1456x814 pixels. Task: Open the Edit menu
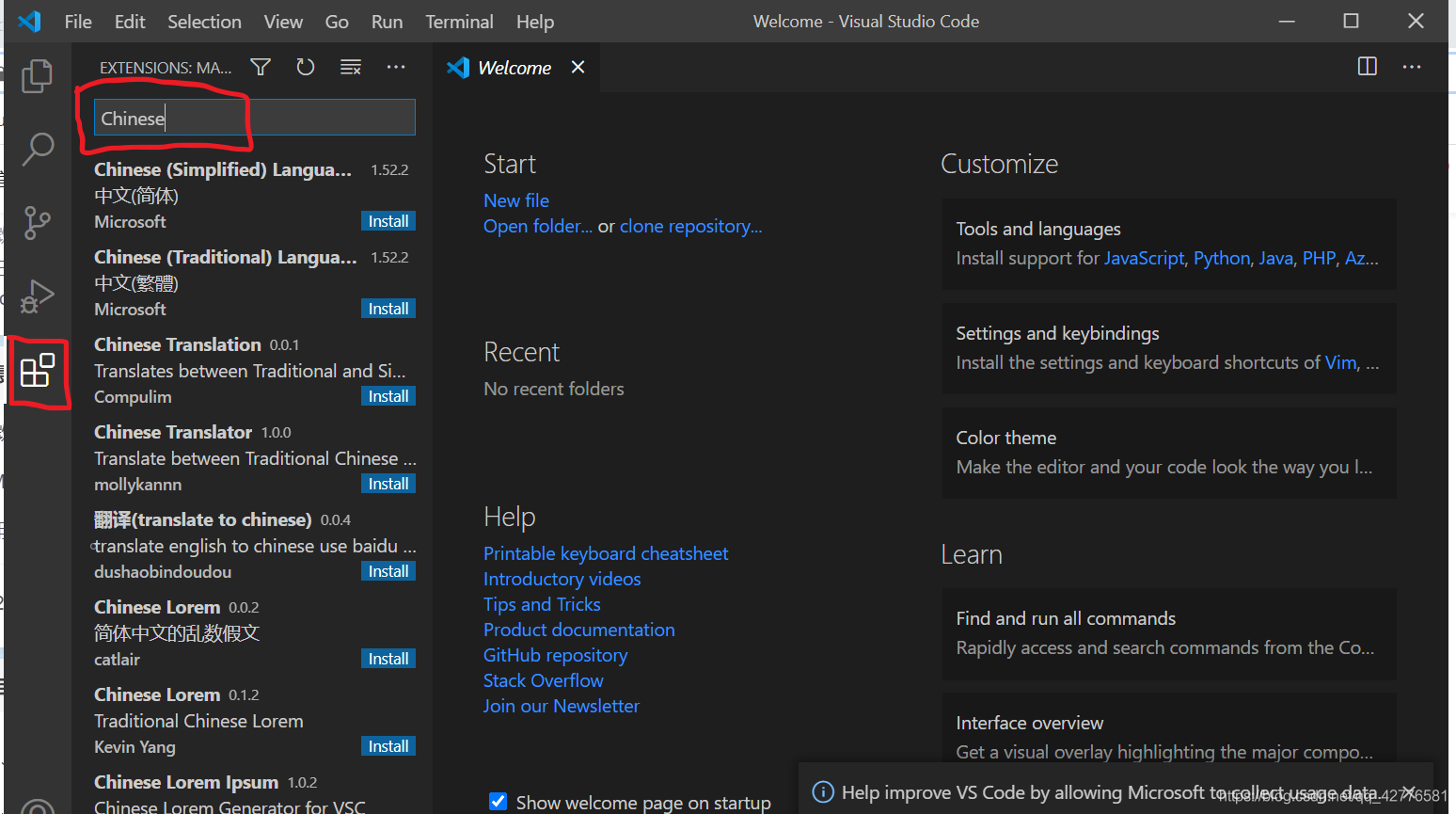point(130,21)
